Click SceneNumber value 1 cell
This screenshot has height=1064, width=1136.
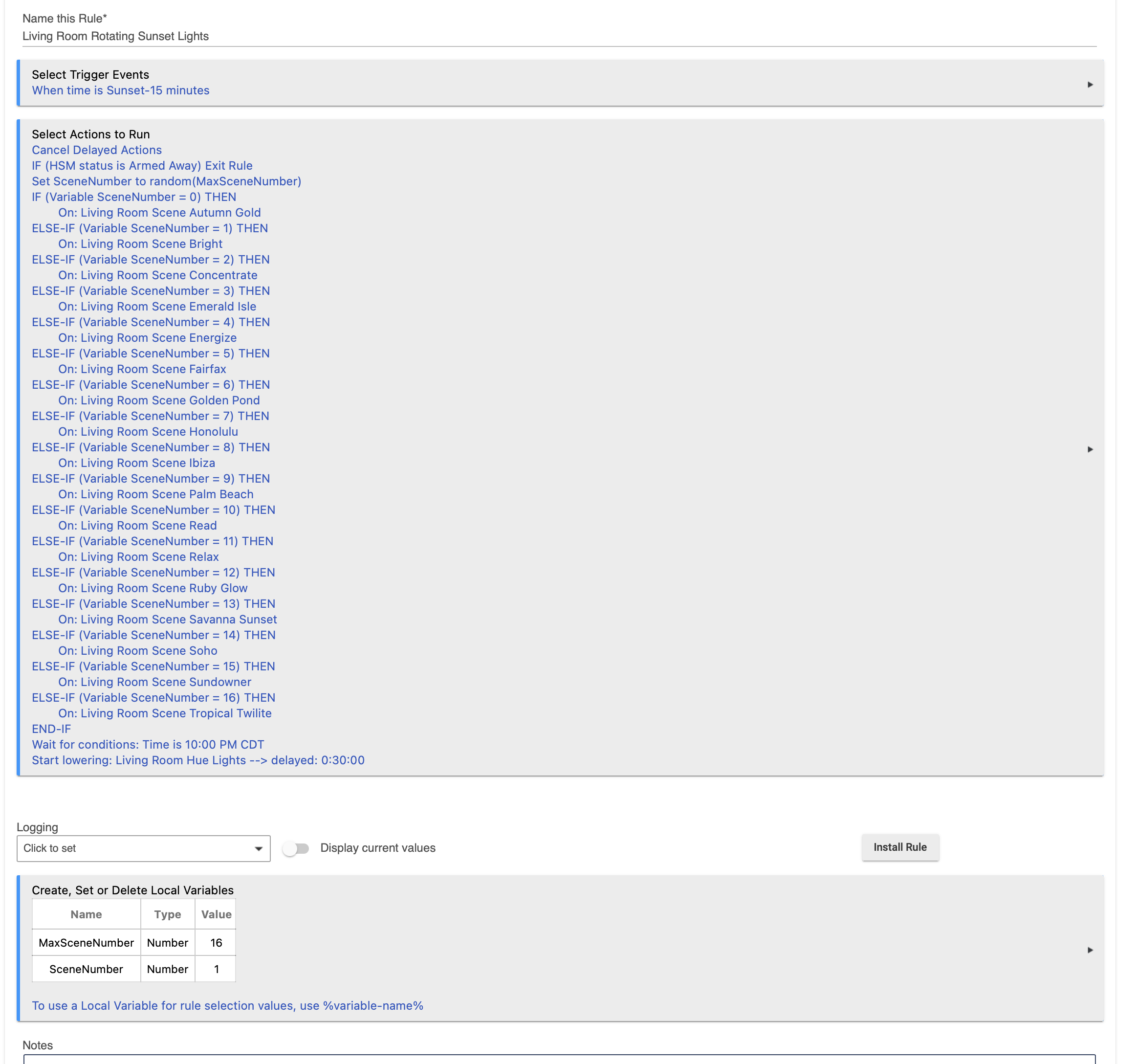click(216, 969)
